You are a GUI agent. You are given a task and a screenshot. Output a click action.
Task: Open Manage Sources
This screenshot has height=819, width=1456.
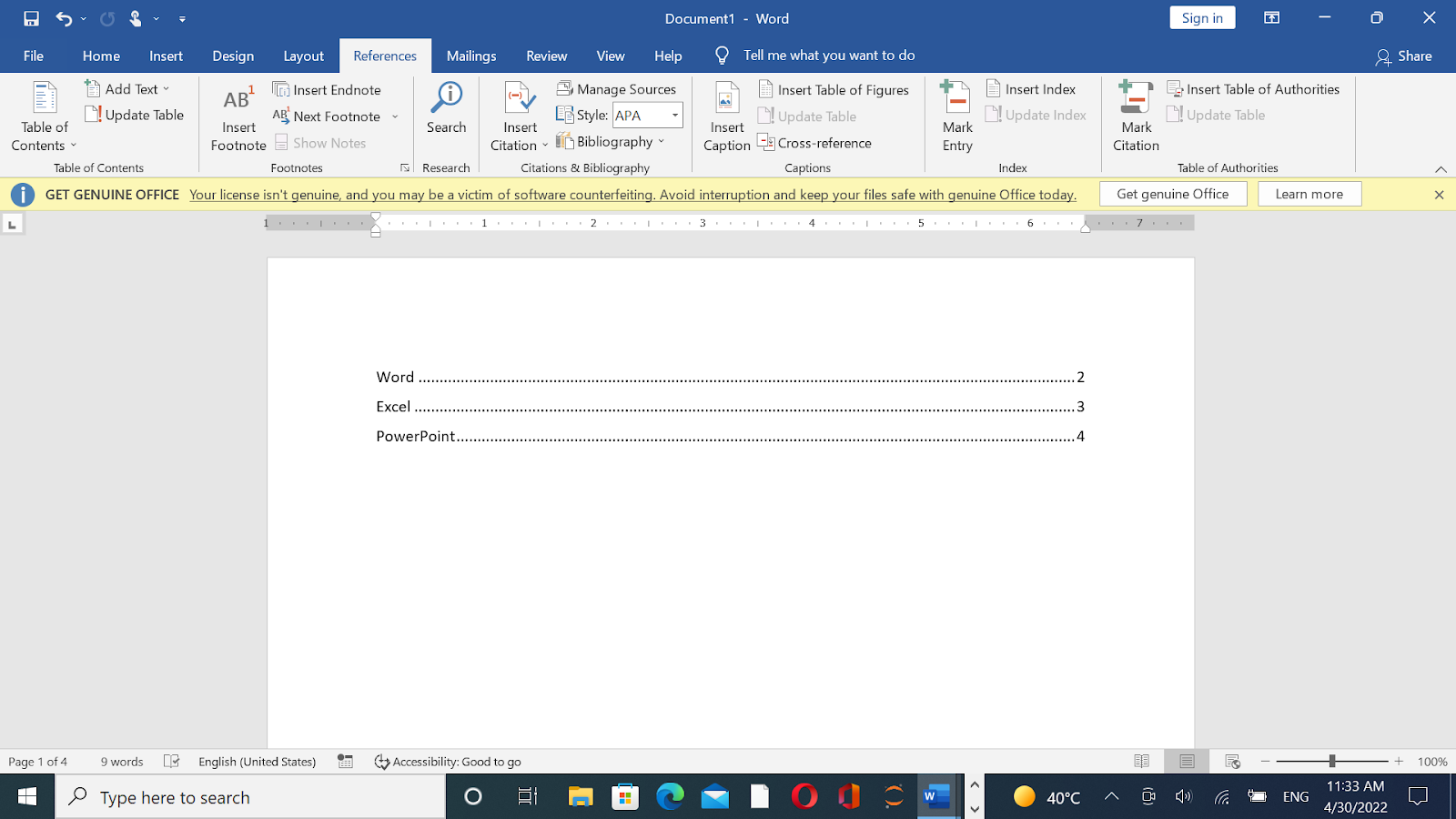[x=617, y=89]
